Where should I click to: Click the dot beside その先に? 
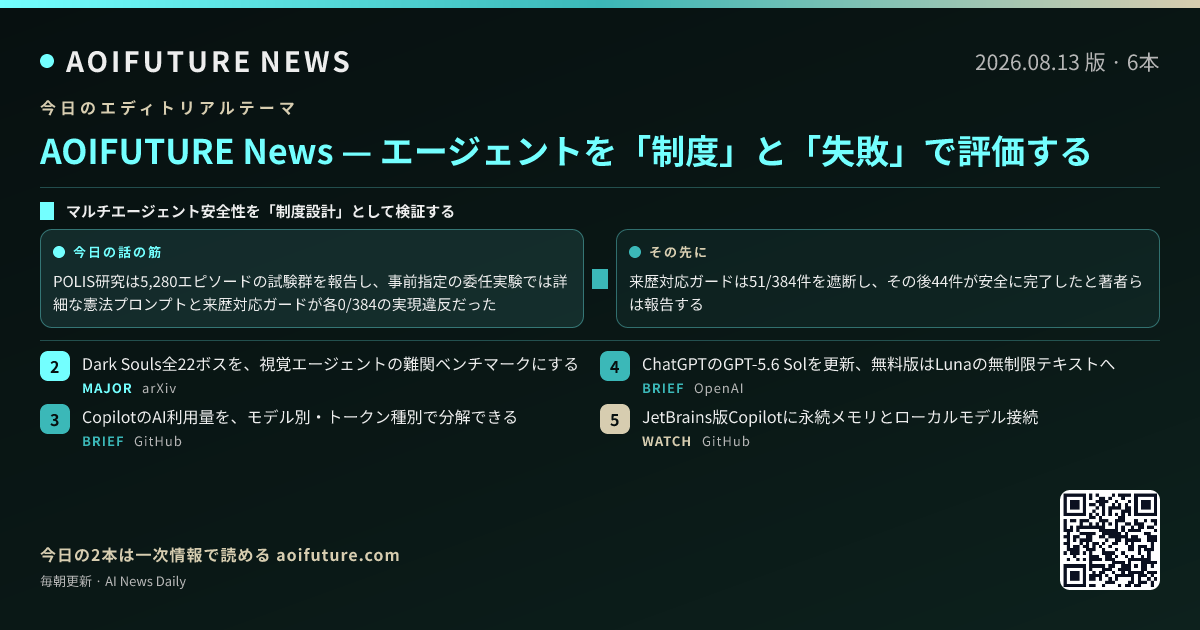[634, 252]
